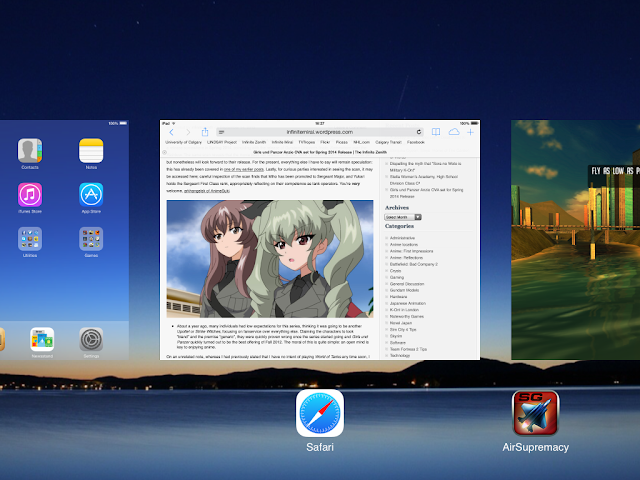The height and width of the screenshot is (480, 640).
Task: Switch to the AirSupremacy app card
Action: (576, 240)
